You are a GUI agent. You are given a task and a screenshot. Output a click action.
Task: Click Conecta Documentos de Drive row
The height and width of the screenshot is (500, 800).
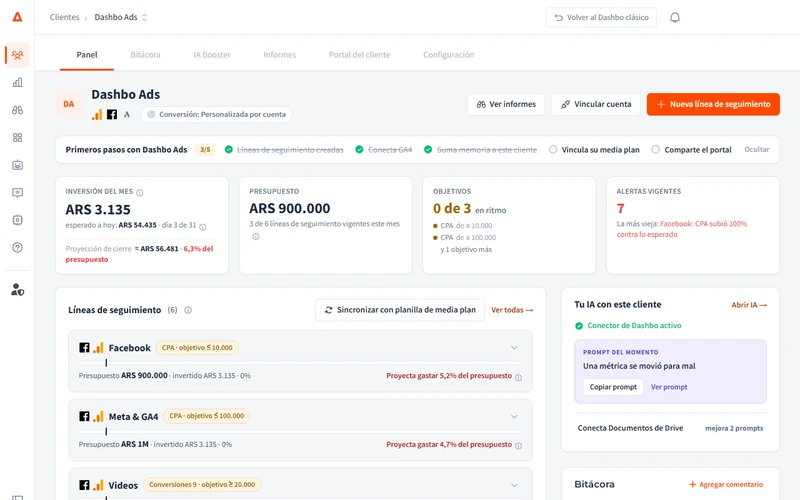coord(670,428)
